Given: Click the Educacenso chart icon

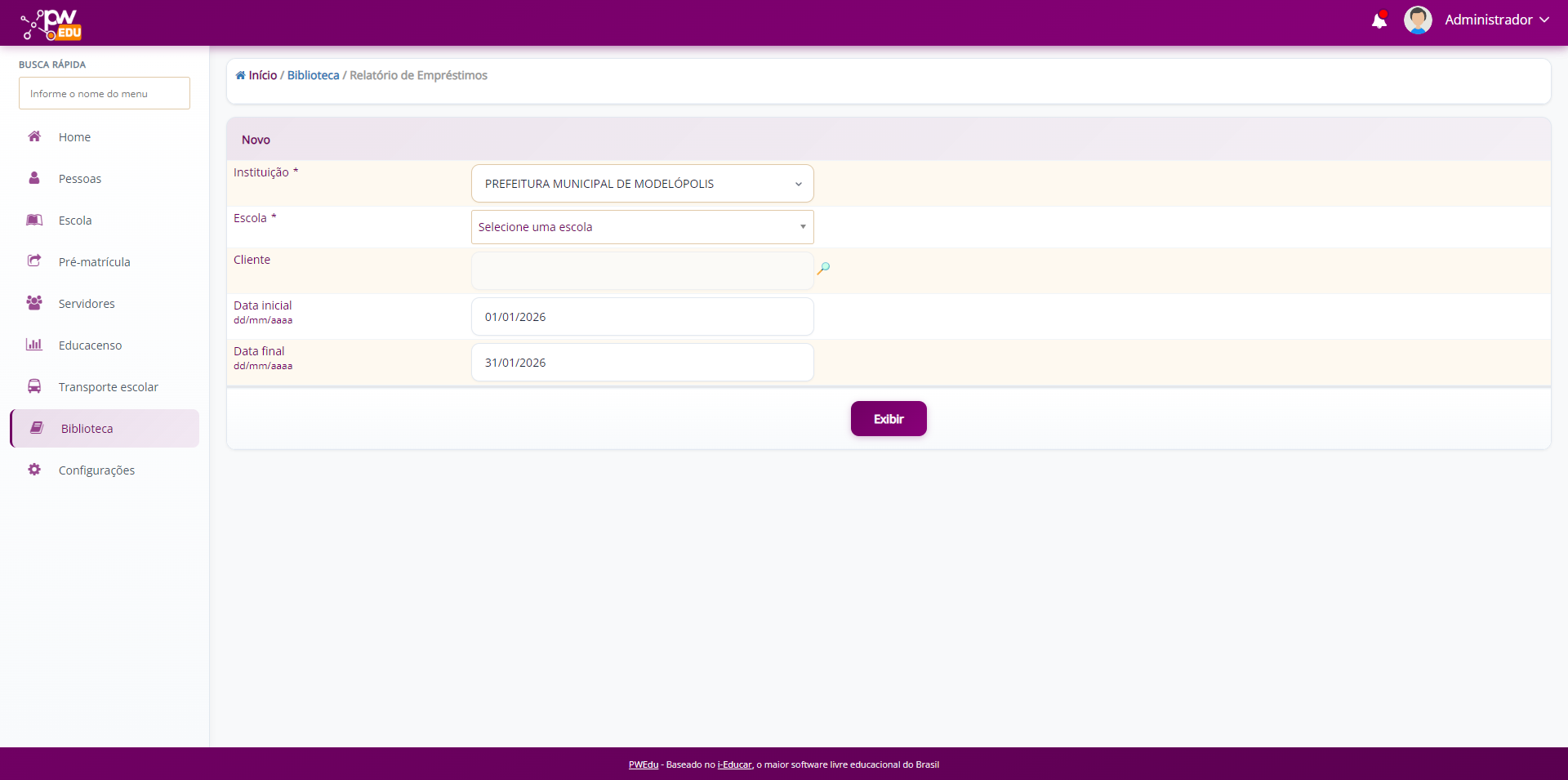Looking at the screenshot, I should click(34, 345).
